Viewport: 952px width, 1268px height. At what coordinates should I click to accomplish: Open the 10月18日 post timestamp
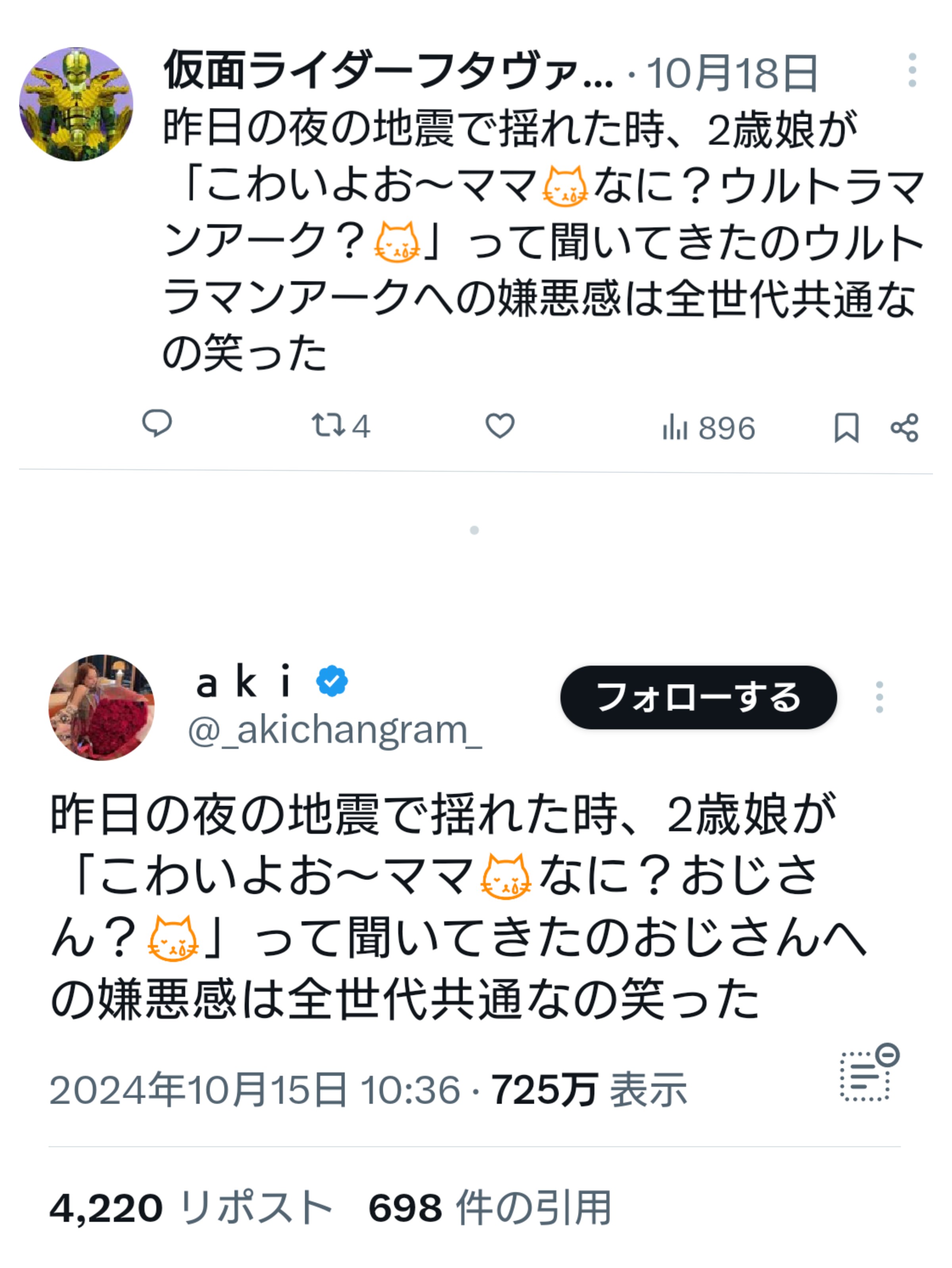coord(732,73)
